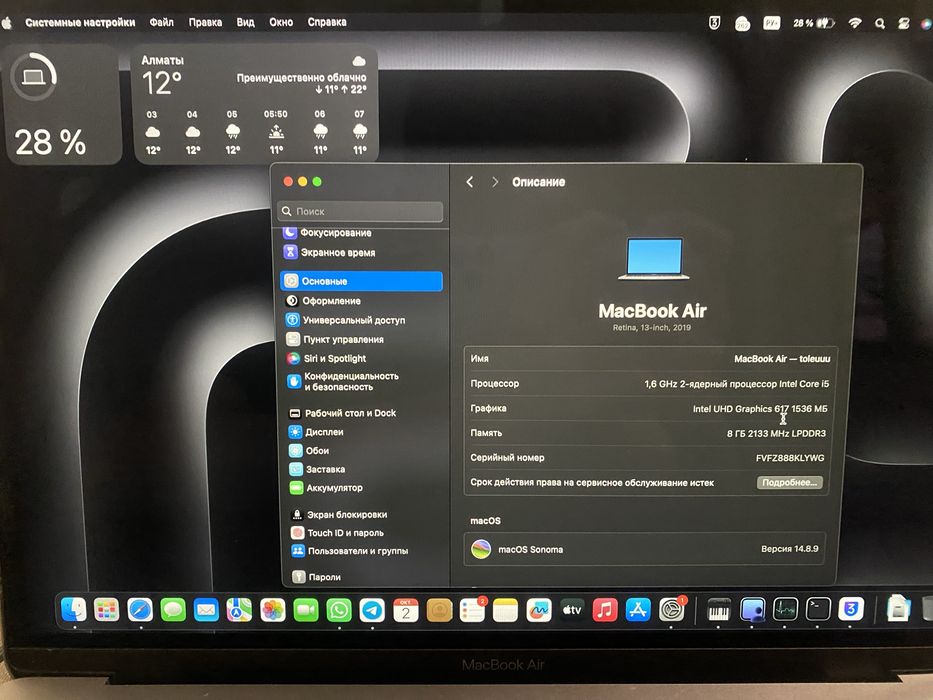Open Mail app in the Dock
933x700 pixels.
coord(206,610)
